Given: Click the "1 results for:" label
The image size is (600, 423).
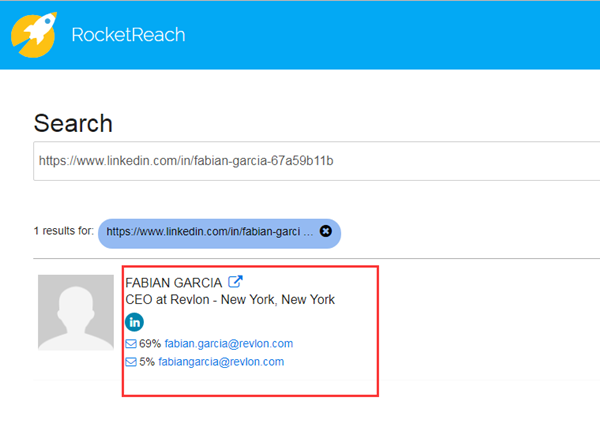Looking at the screenshot, I should [x=62, y=231].
